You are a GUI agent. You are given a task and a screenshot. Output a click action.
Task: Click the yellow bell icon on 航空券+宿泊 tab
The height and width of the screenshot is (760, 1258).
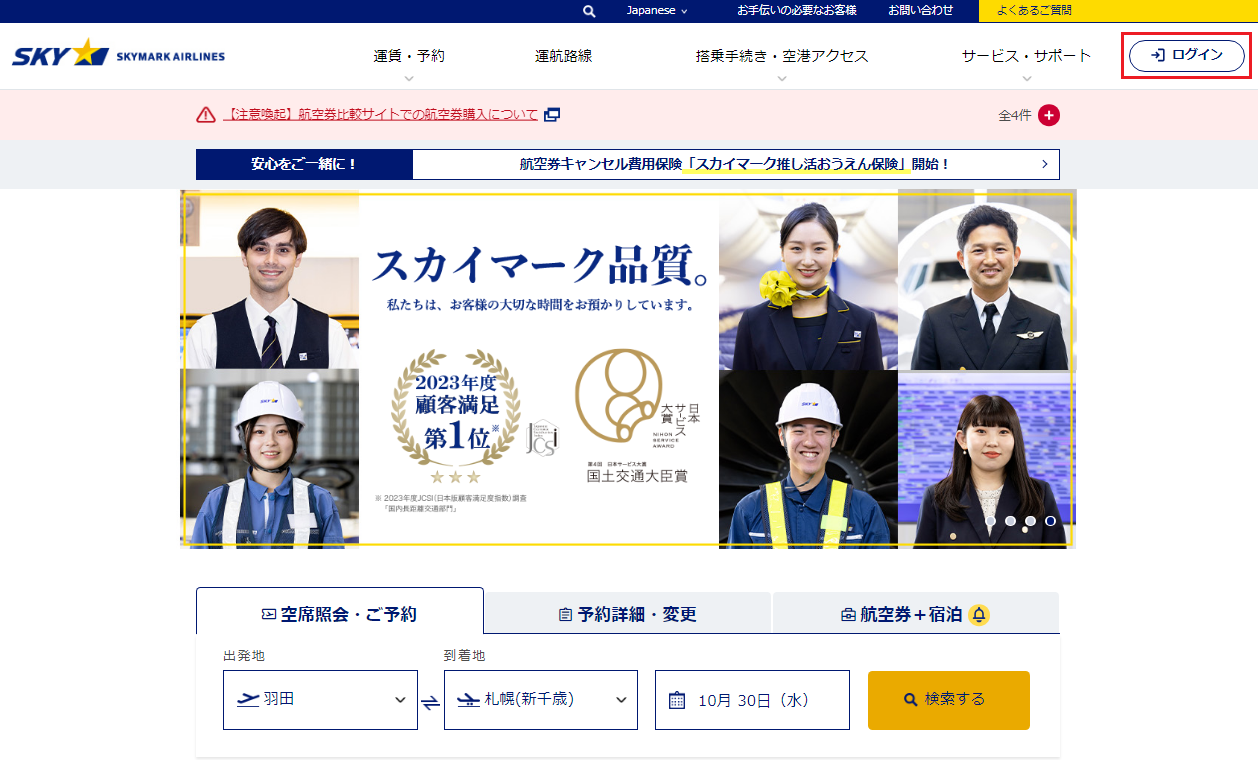coord(979,614)
